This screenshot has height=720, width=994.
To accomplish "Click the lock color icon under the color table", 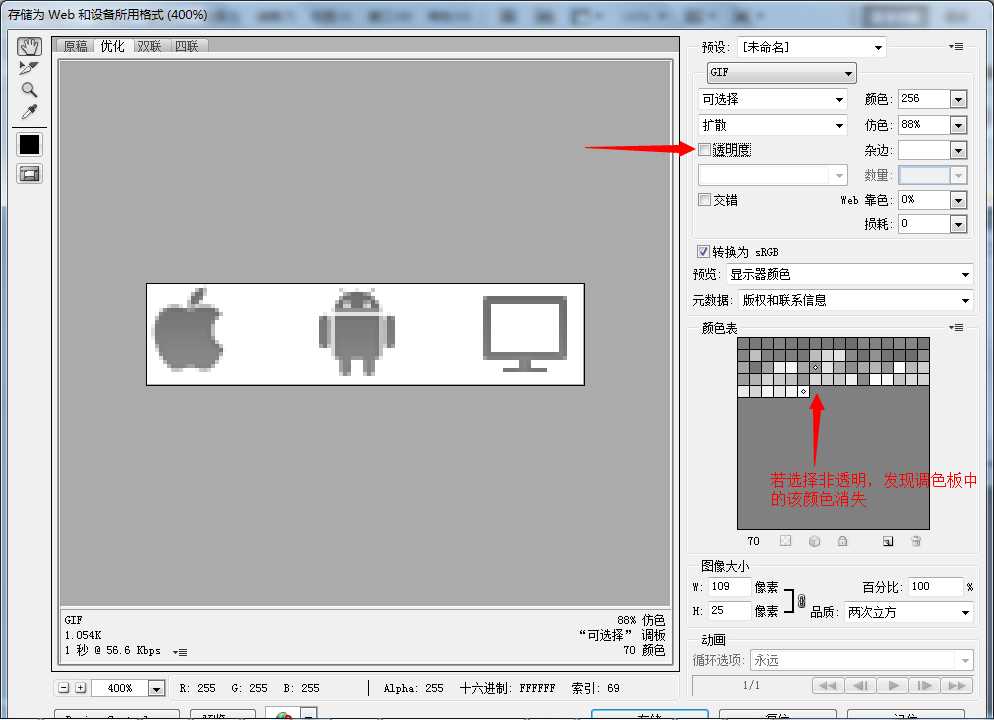I will (x=842, y=541).
